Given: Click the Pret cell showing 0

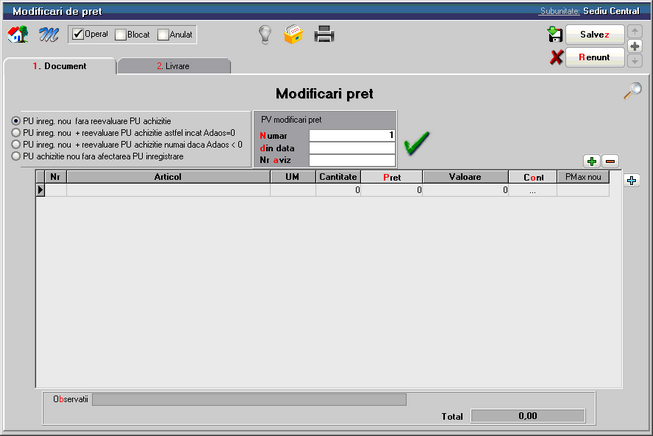Looking at the screenshot, I should pyautogui.click(x=392, y=190).
